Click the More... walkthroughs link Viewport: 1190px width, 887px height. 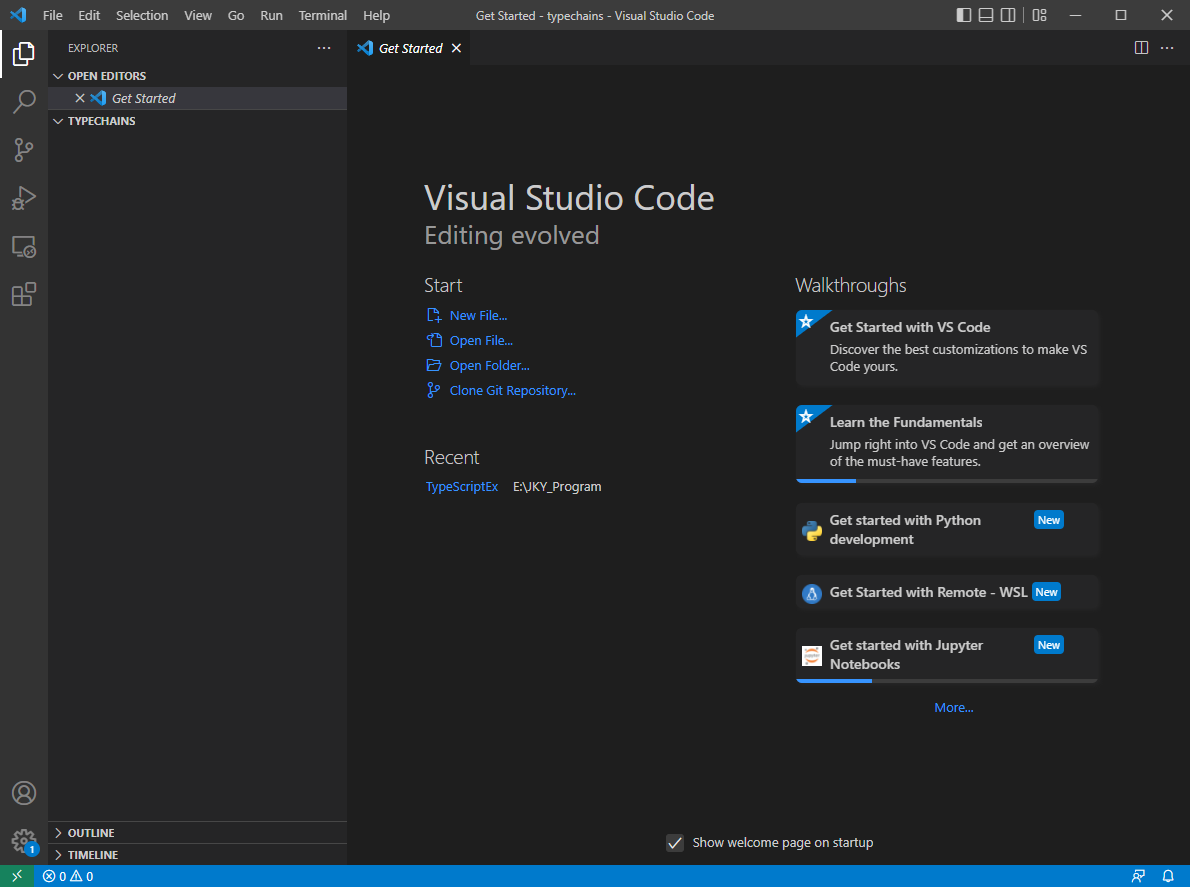click(x=954, y=708)
